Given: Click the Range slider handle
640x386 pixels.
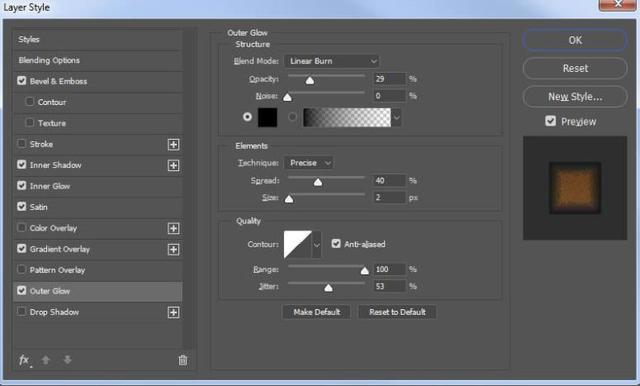Looking at the screenshot, I should 364,271.
